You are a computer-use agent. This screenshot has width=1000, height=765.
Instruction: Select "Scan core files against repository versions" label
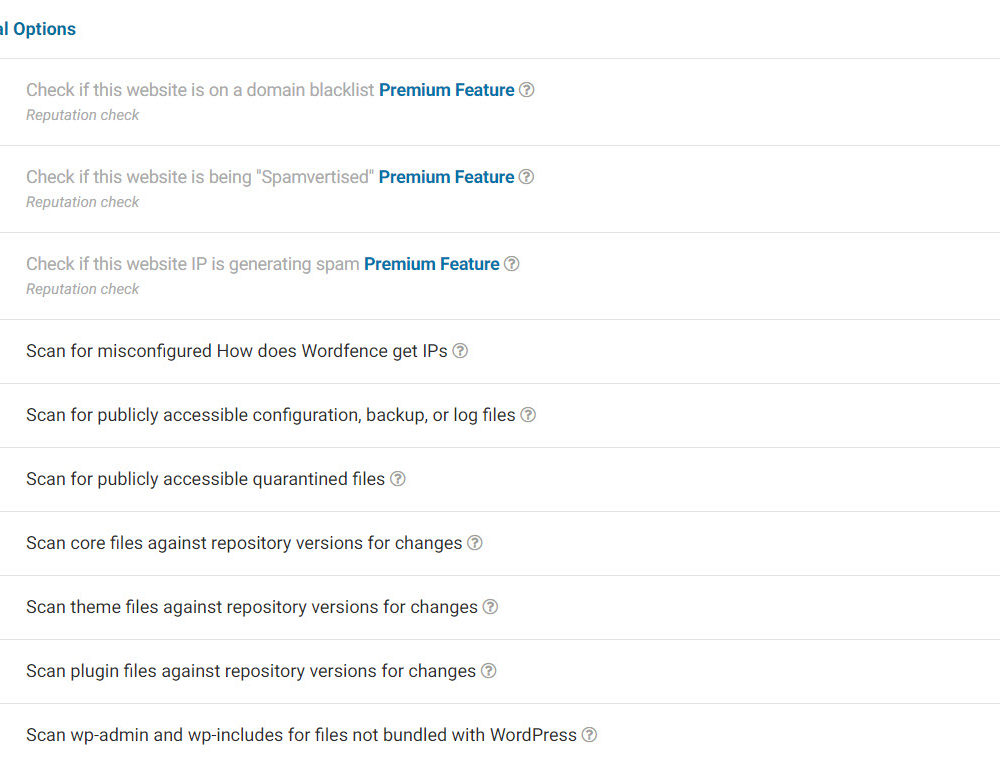[x=244, y=543]
